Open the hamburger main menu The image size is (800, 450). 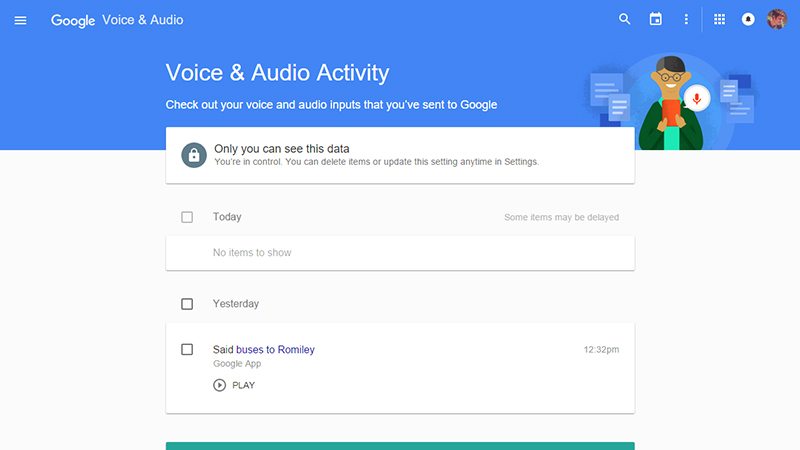pyautogui.click(x=20, y=20)
